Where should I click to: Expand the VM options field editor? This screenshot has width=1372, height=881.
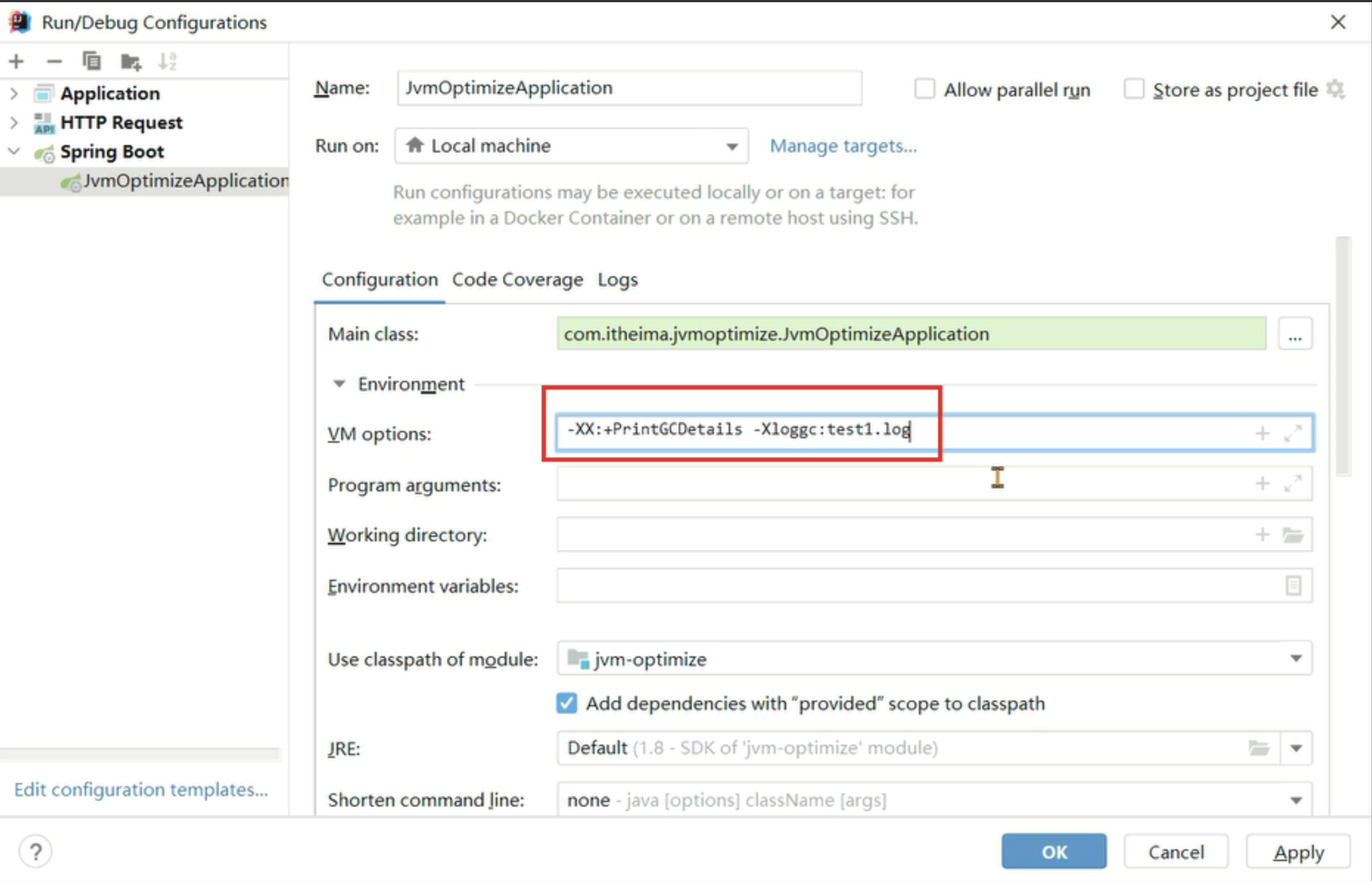tap(1292, 434)
